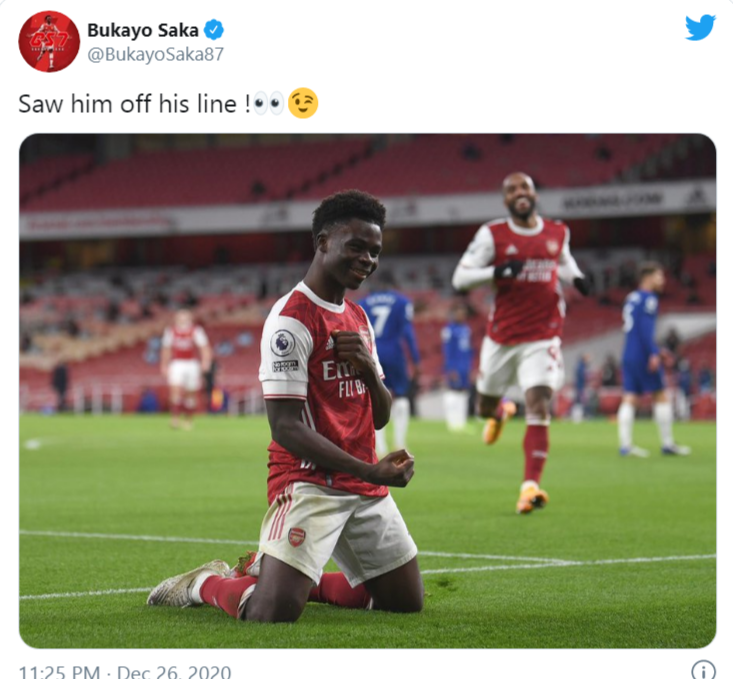Open the tweet info icon
Viewport: 733px width, 679px height.
coord(703,669)
